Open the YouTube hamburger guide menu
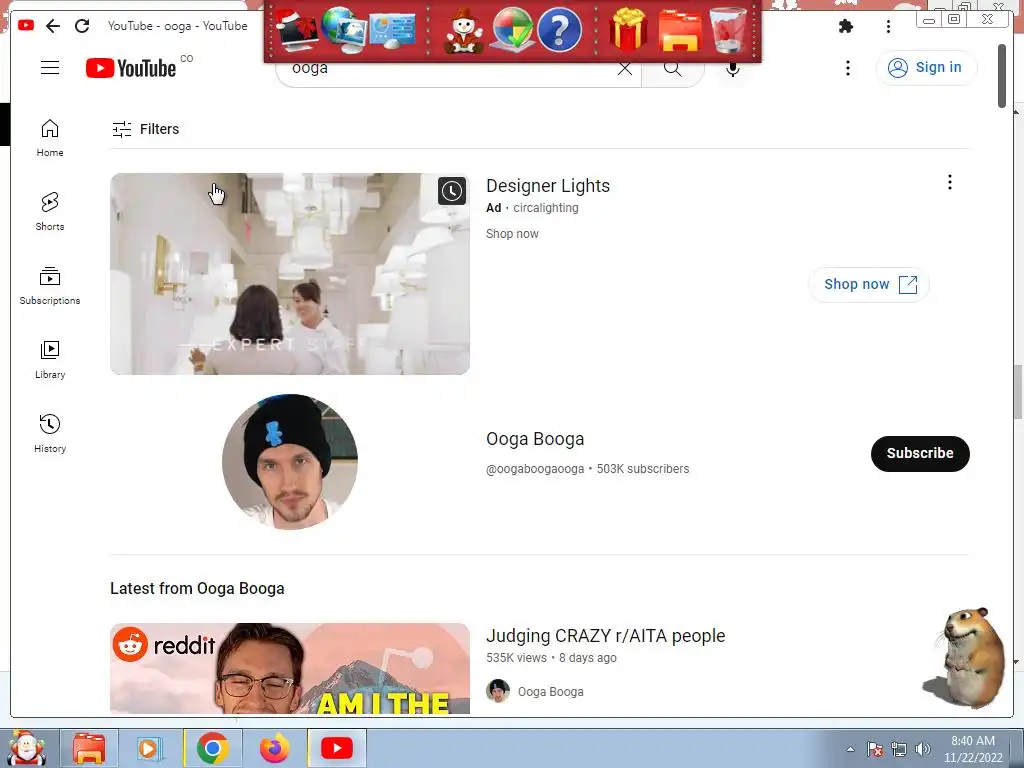Image resolution: width=1024 pixels, height=768 pixels. pos(50,67)
